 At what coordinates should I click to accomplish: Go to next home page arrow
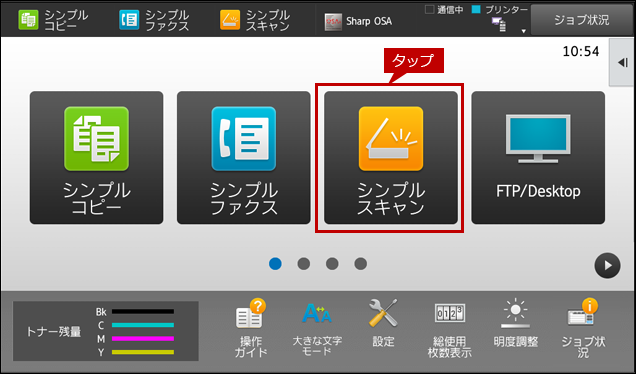coord(607,266)
